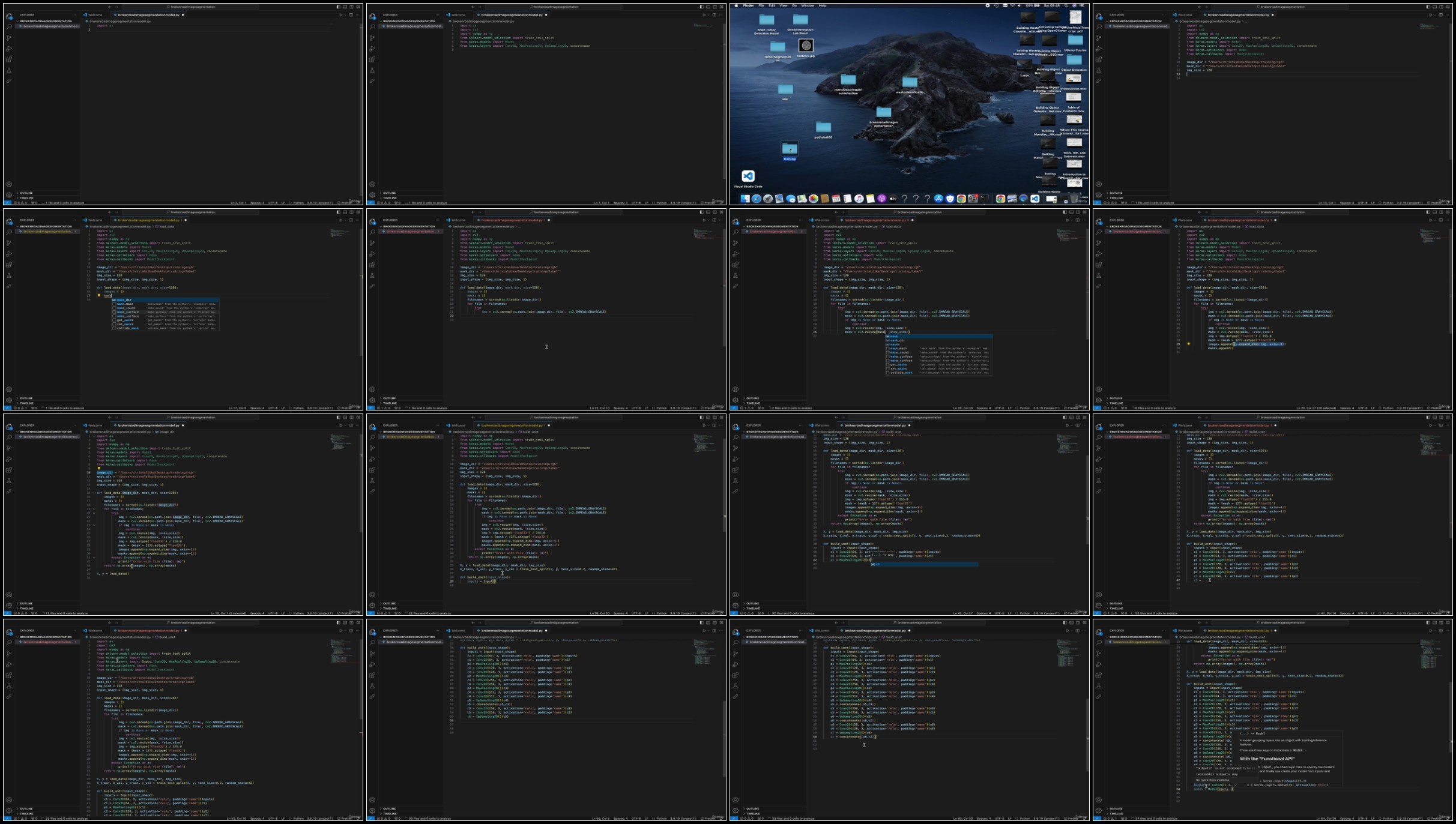
Task: Select the testimri.jpg image thumbnail on the desktop
Action: 806,46
